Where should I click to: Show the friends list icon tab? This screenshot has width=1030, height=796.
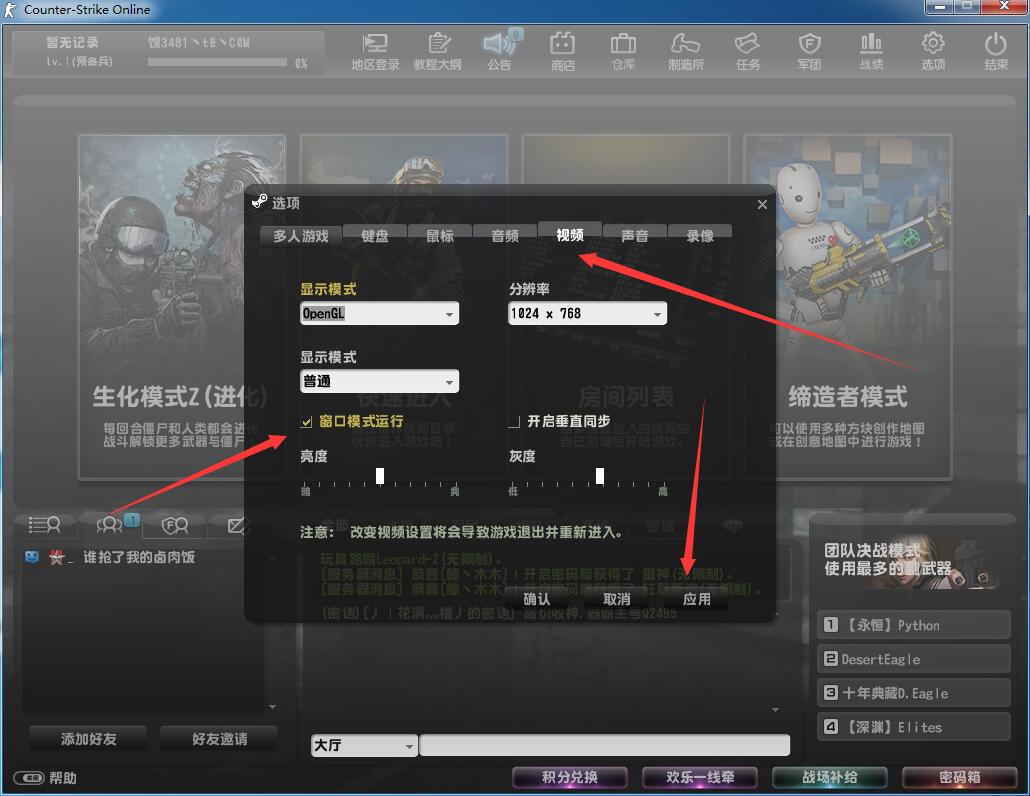pyautogui.click(x=110, y=525)
